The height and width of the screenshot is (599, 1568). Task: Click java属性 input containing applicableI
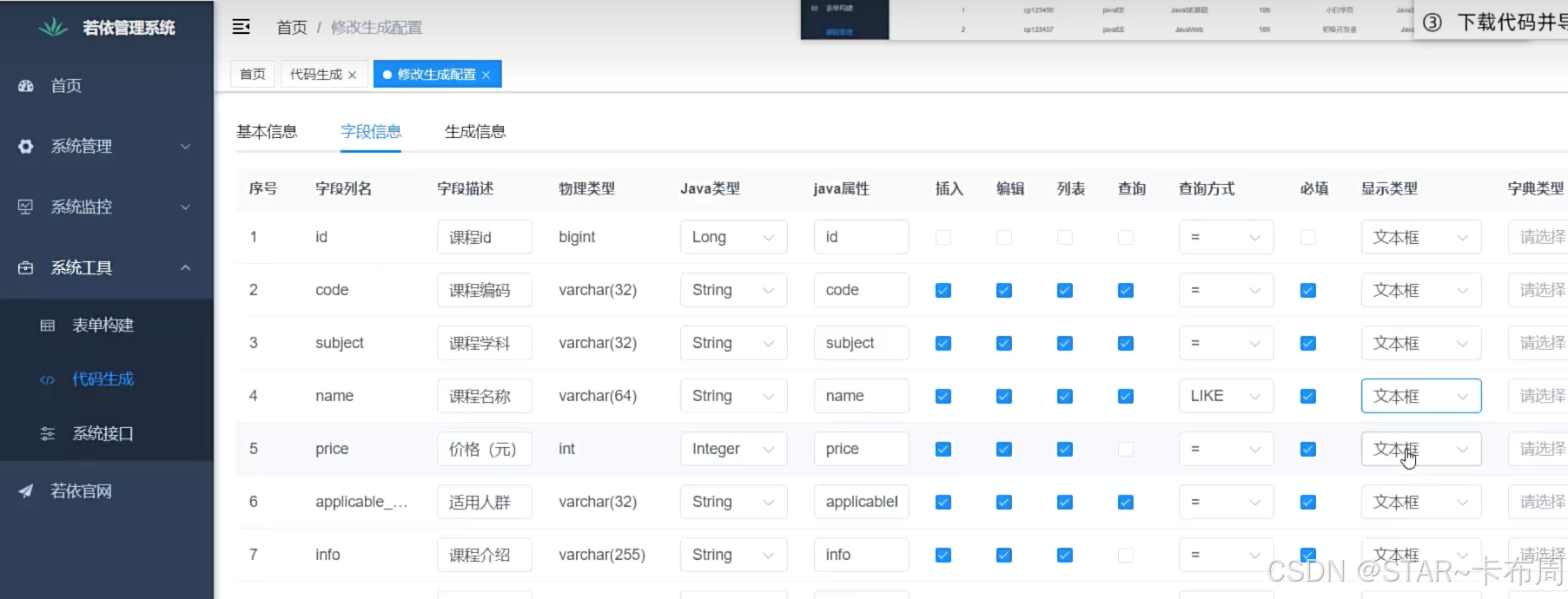861,502
